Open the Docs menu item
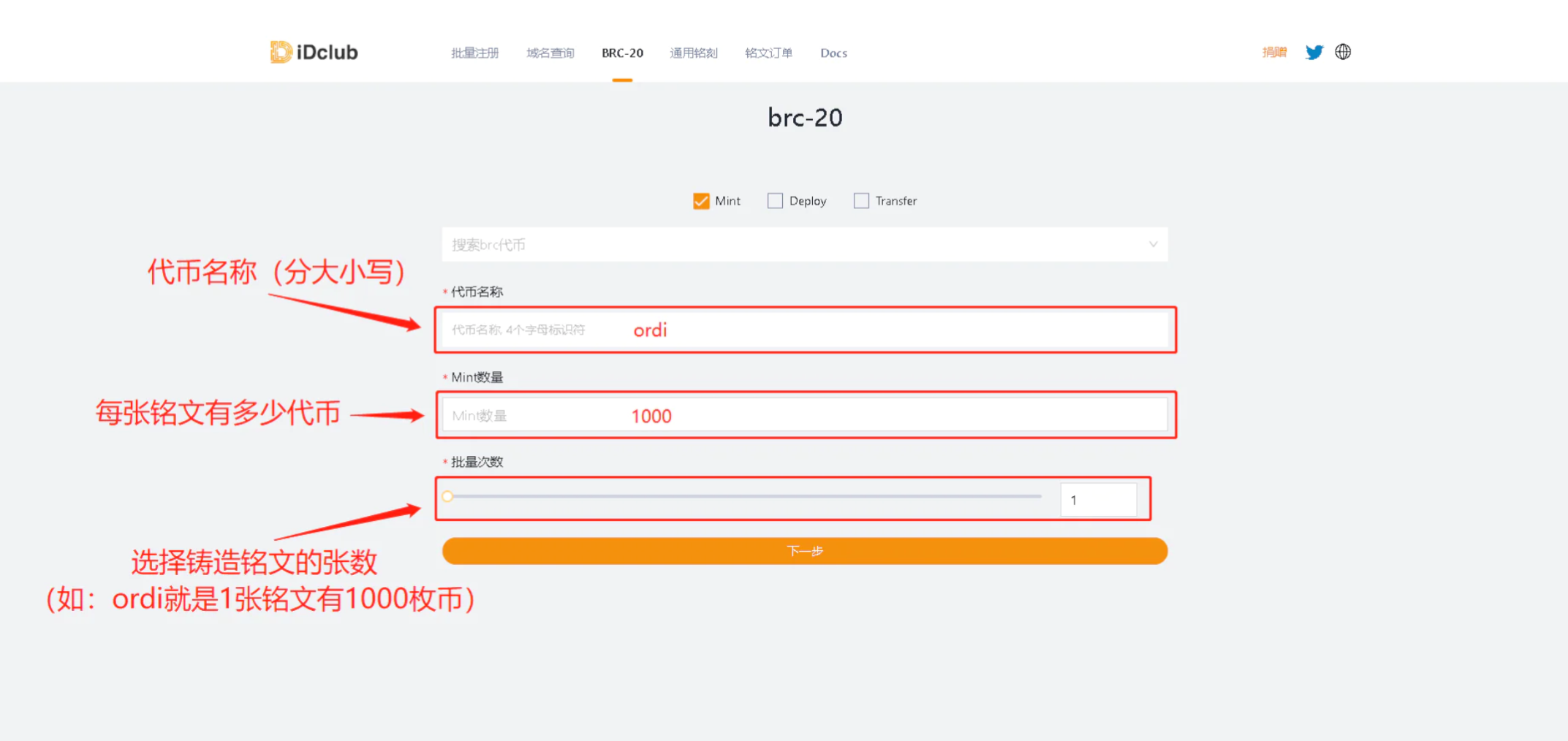 (x=833, y=53)
